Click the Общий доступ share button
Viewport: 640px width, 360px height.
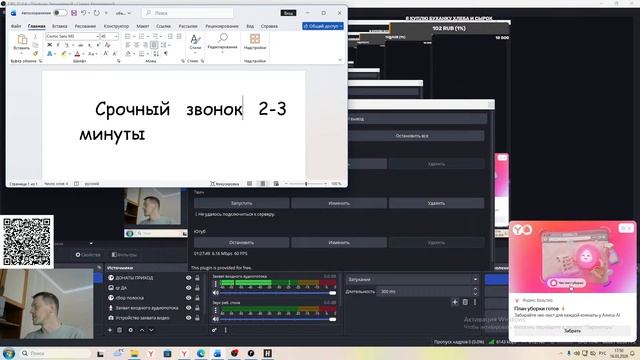(x=323, y=26)
